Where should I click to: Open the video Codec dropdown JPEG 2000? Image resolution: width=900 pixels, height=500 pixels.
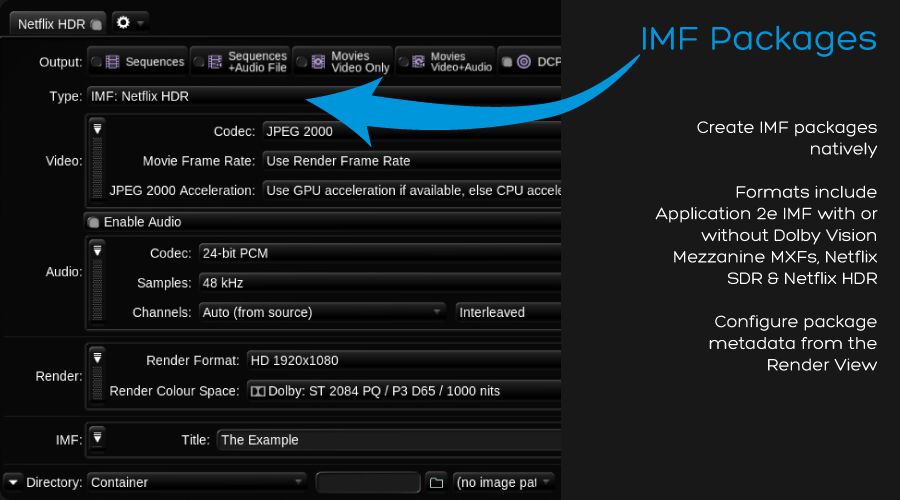point(412,131)
